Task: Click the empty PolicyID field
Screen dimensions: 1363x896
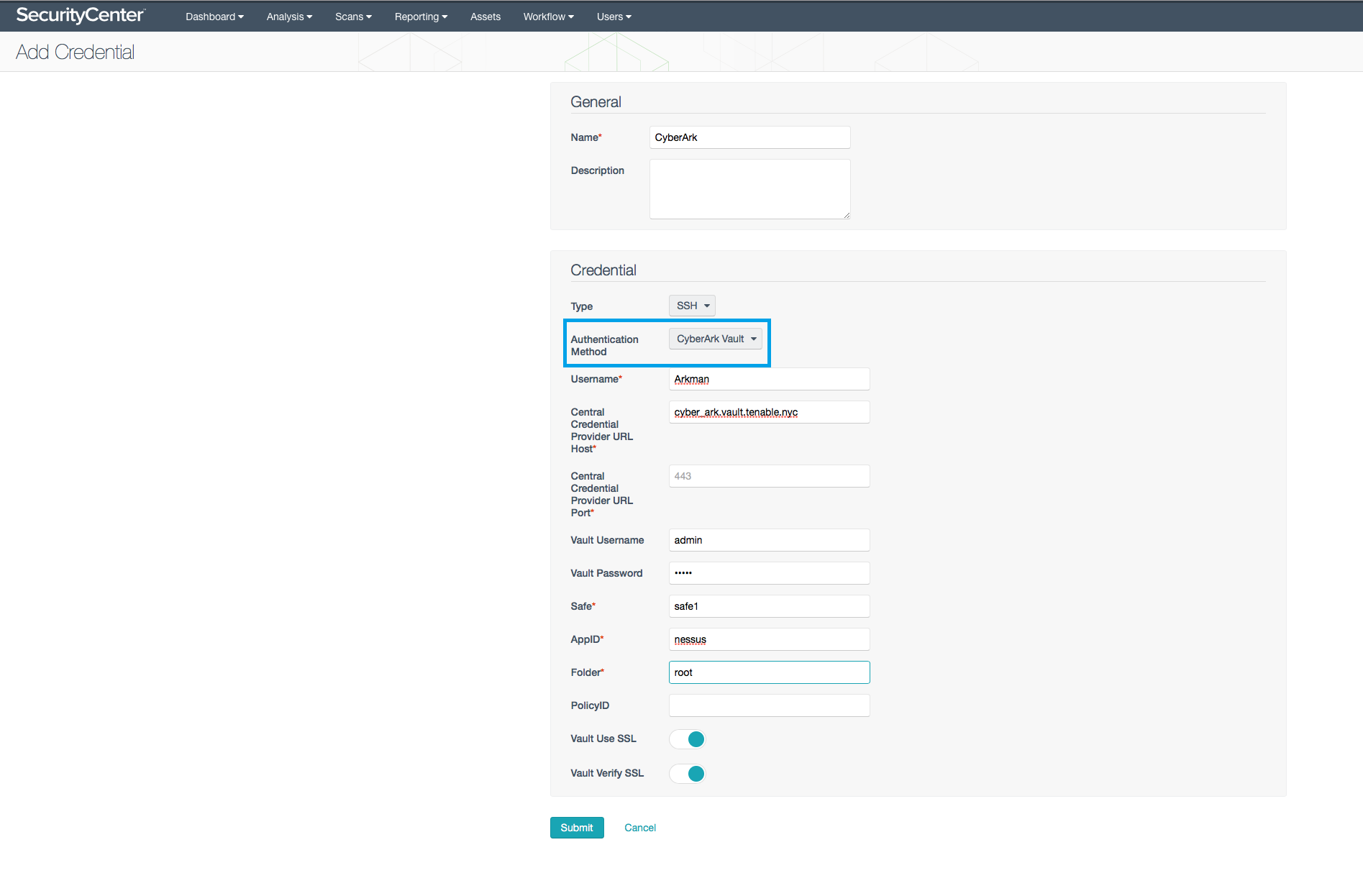Action: point(770,705)
